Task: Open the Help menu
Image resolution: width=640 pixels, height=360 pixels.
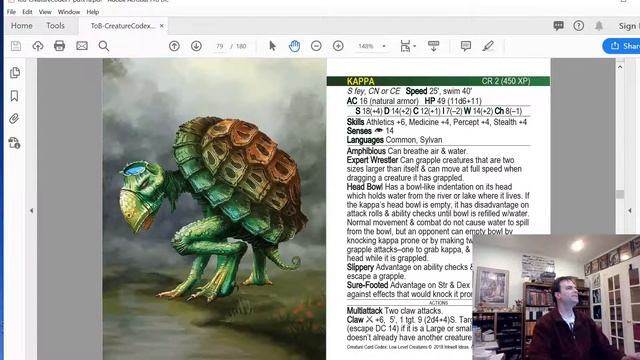Action: 93,12
